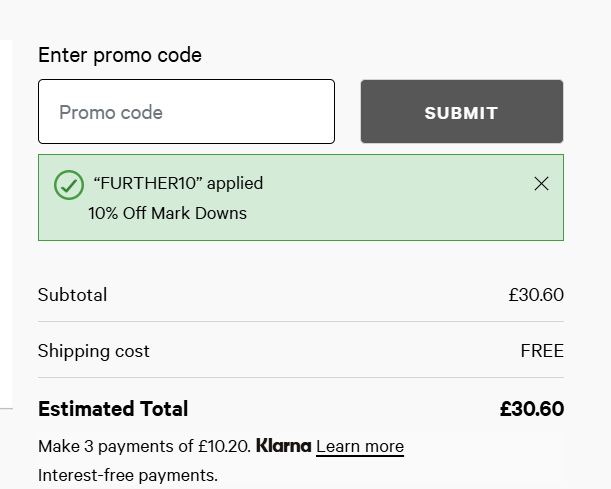Click the "FURTHER10" applied message text

(178, 183)
